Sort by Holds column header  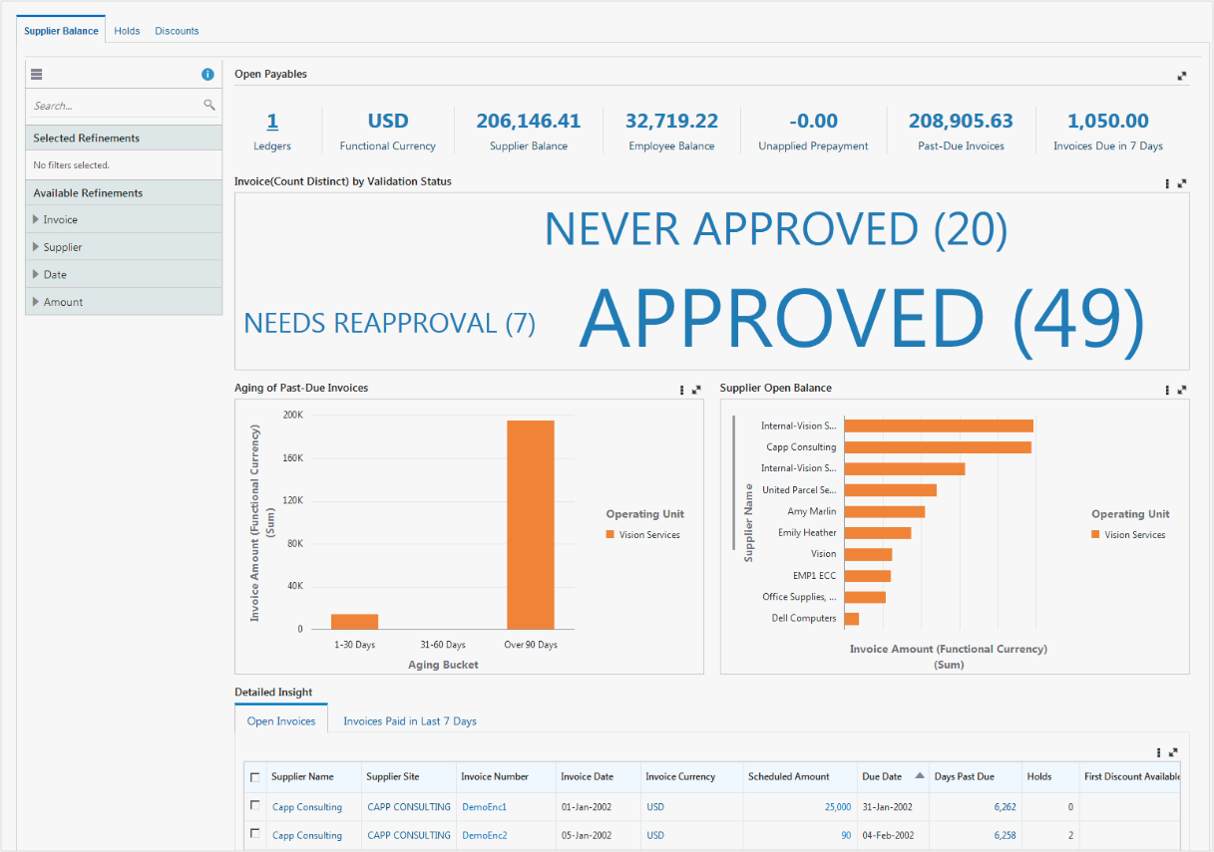[1039, 777]
